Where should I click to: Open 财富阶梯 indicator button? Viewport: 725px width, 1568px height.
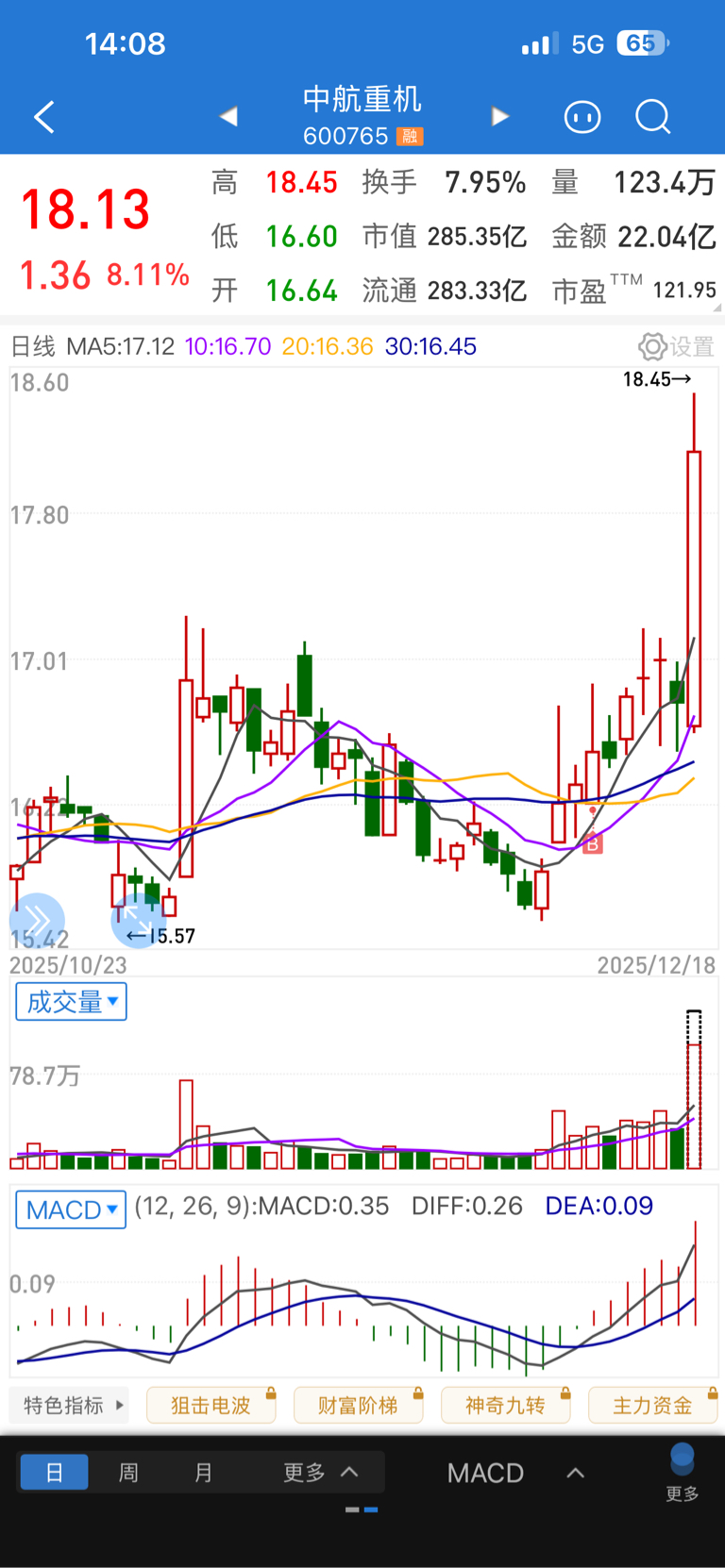tap(358, 1406)
